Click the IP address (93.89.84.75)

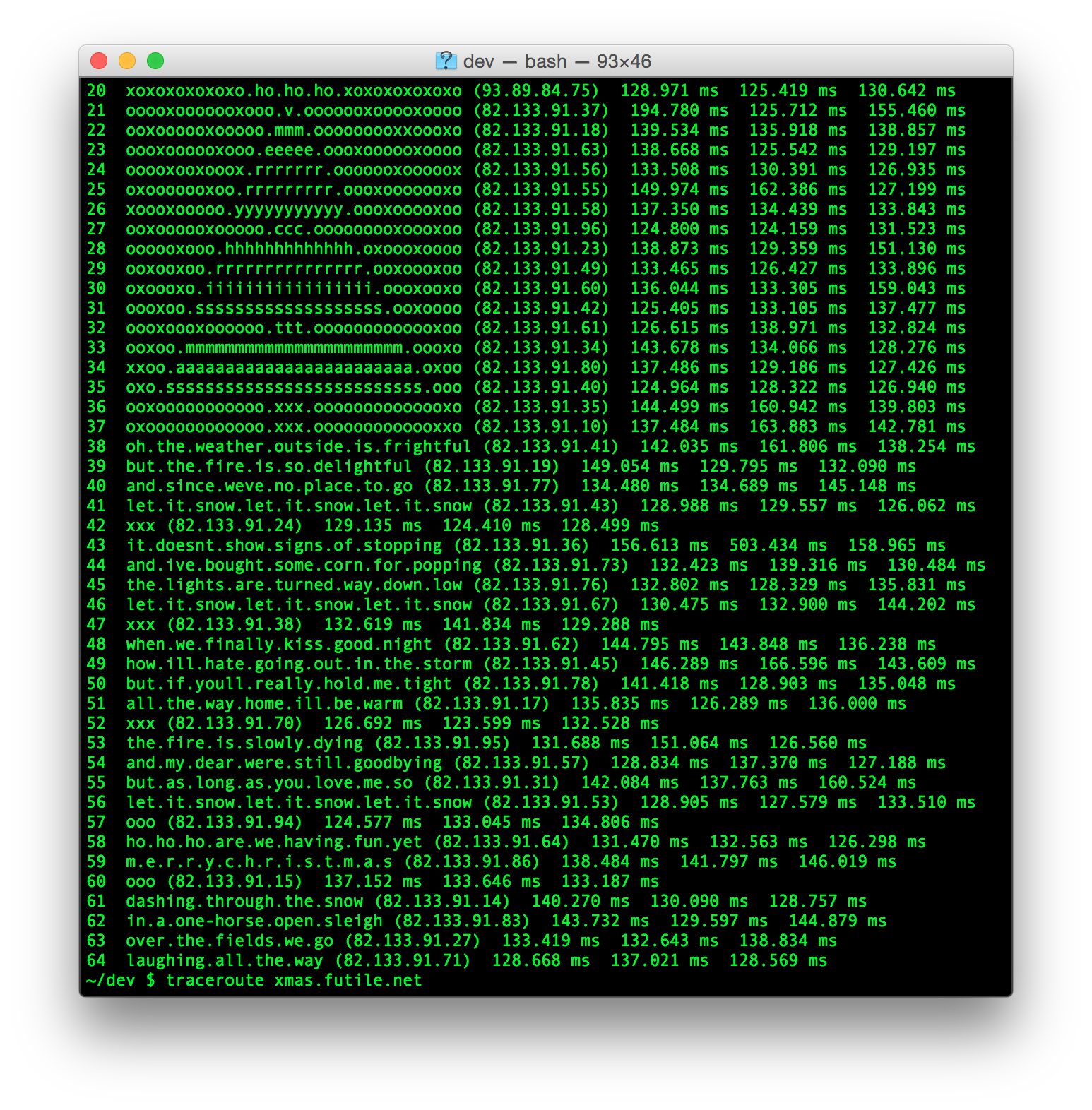point(536,90)
